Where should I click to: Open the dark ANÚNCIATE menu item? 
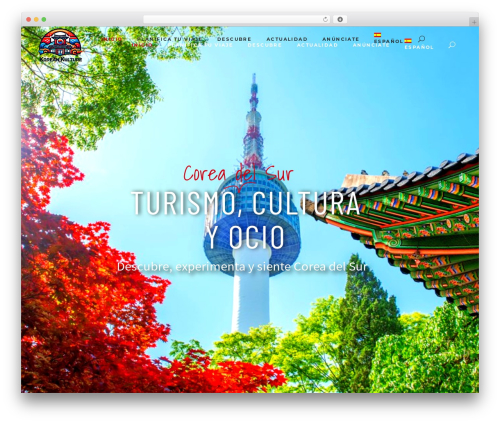[341, 39]
